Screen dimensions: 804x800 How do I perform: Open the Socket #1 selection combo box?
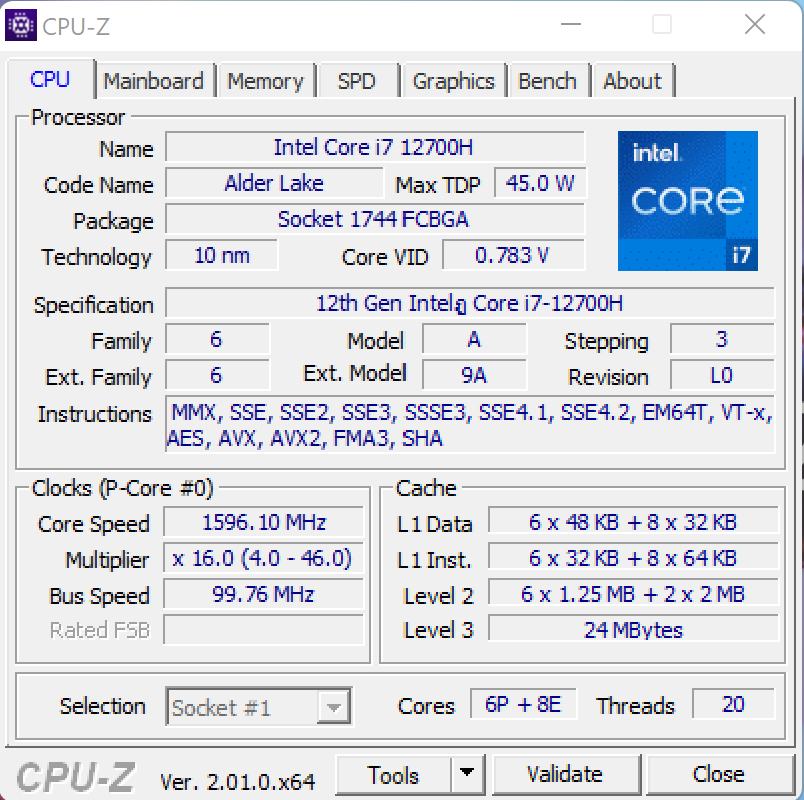pos(259,707)
